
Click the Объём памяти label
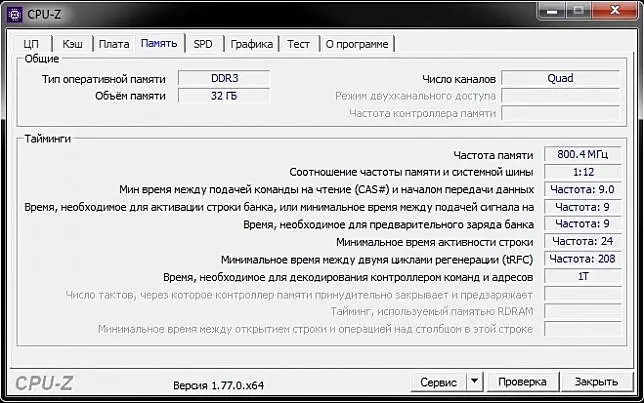coord(130,96)
